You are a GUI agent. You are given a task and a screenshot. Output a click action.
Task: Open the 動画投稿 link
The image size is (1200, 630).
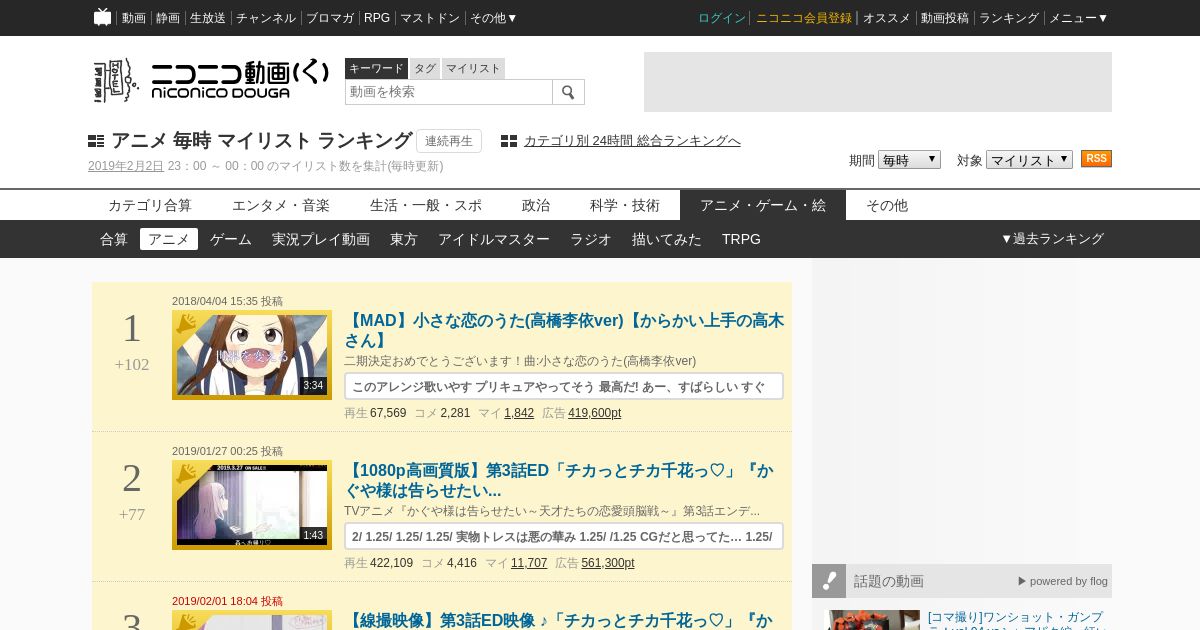click(x=945, y=18)
